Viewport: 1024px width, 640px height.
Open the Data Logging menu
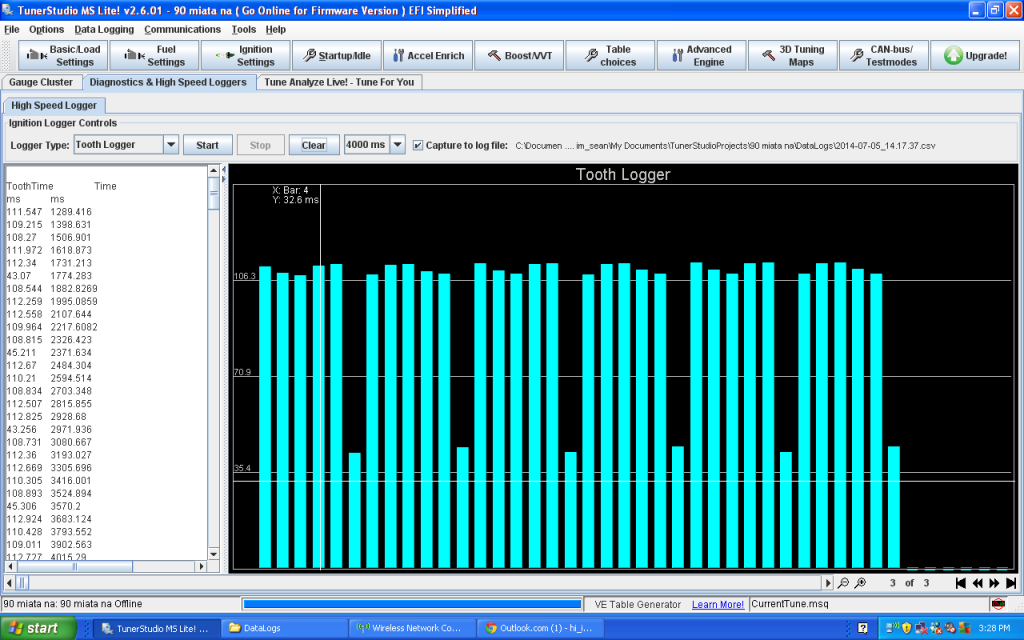pos(104,30)
